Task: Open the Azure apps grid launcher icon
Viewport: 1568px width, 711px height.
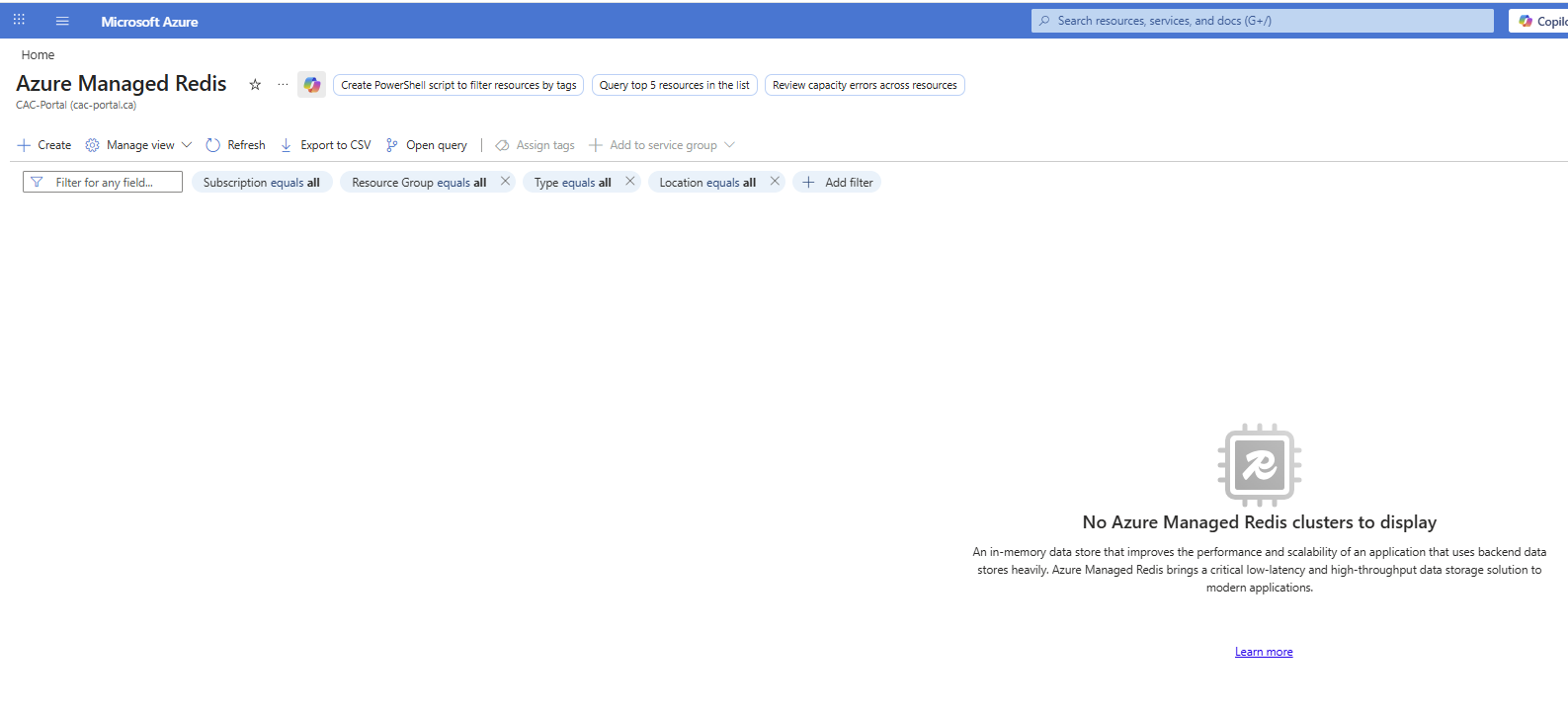Action: tap(19, 20)
